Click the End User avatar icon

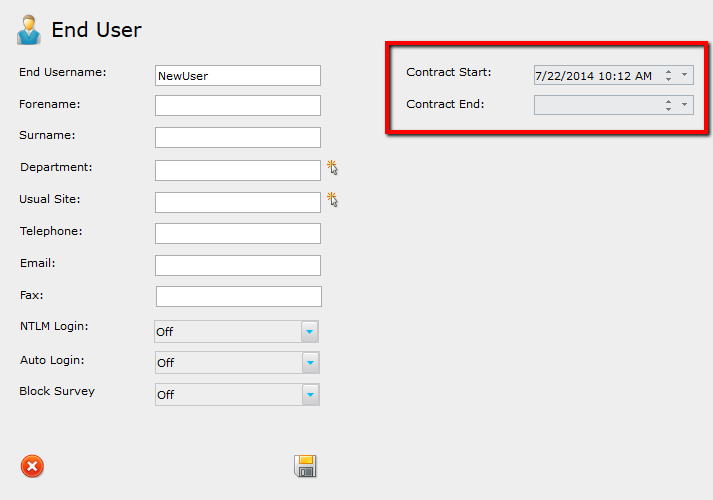(29, 30)
